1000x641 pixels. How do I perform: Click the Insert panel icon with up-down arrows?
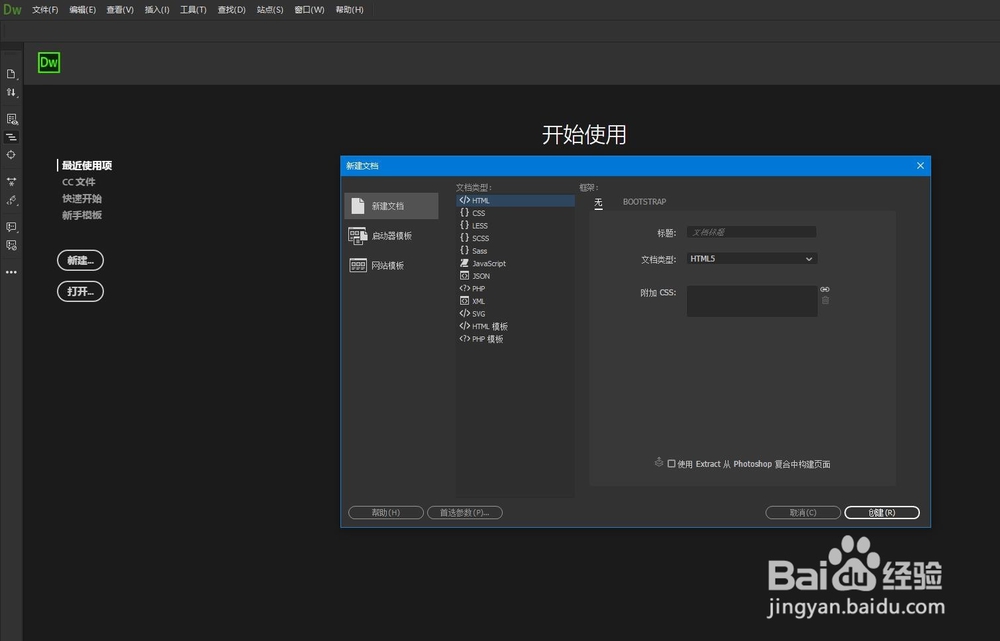[x=11, y=93]
